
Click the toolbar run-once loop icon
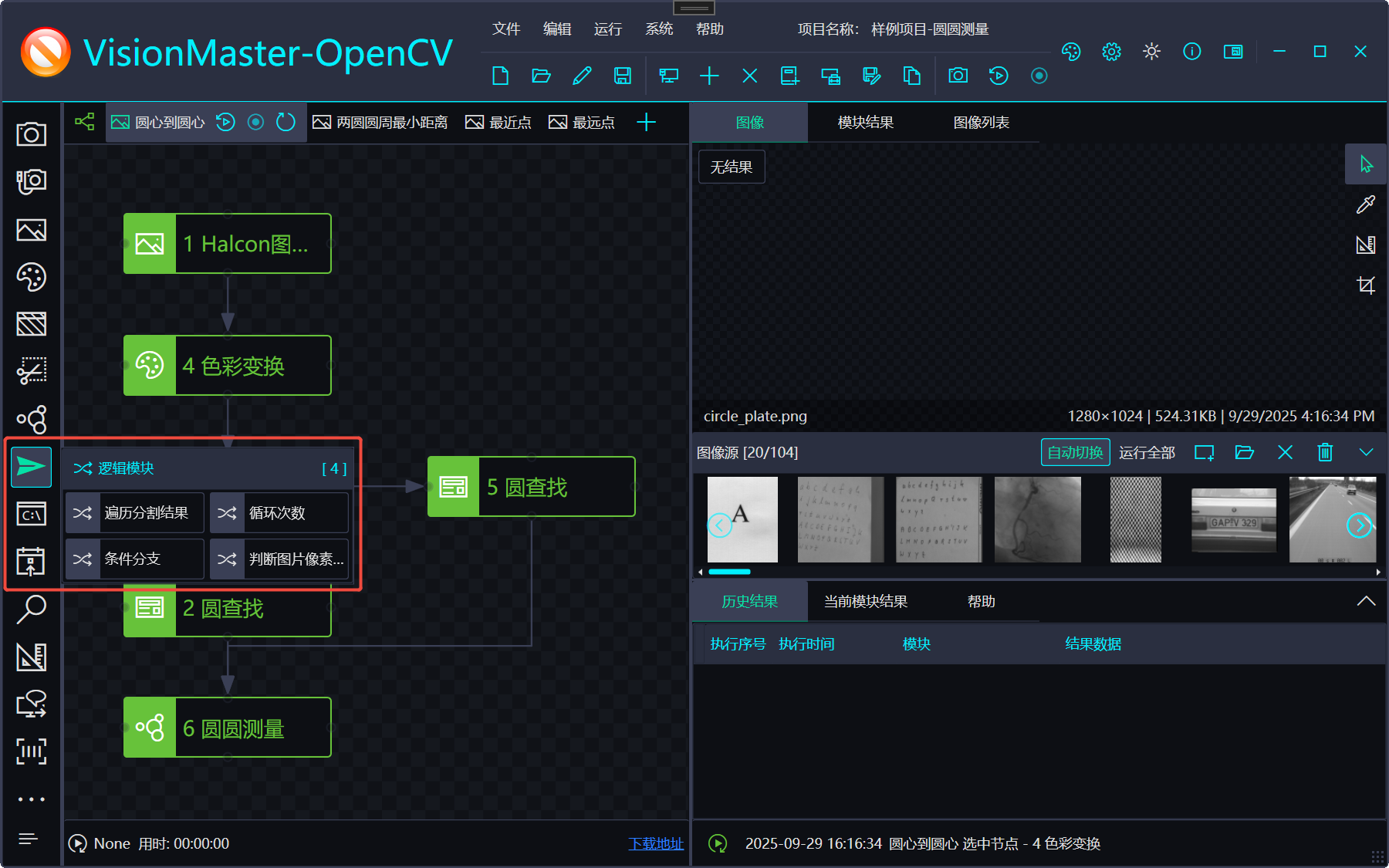[999, 76]
